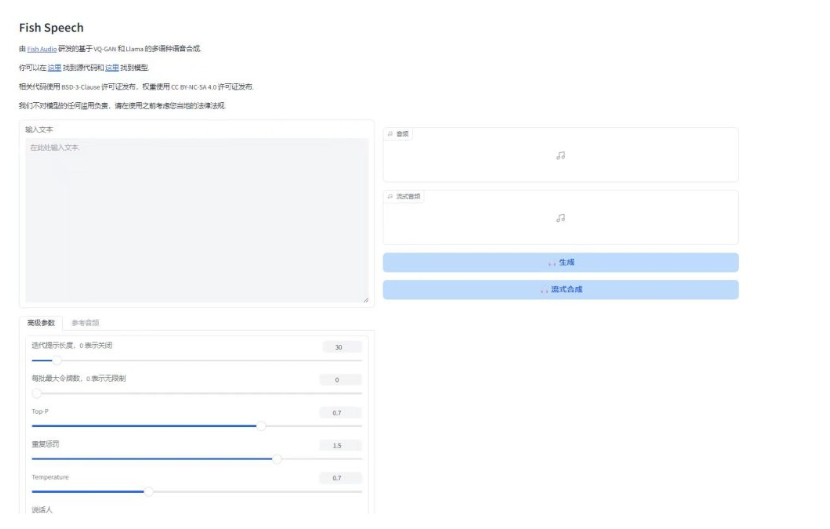Switch to the 高级参数 tab

tap(41, 323)
